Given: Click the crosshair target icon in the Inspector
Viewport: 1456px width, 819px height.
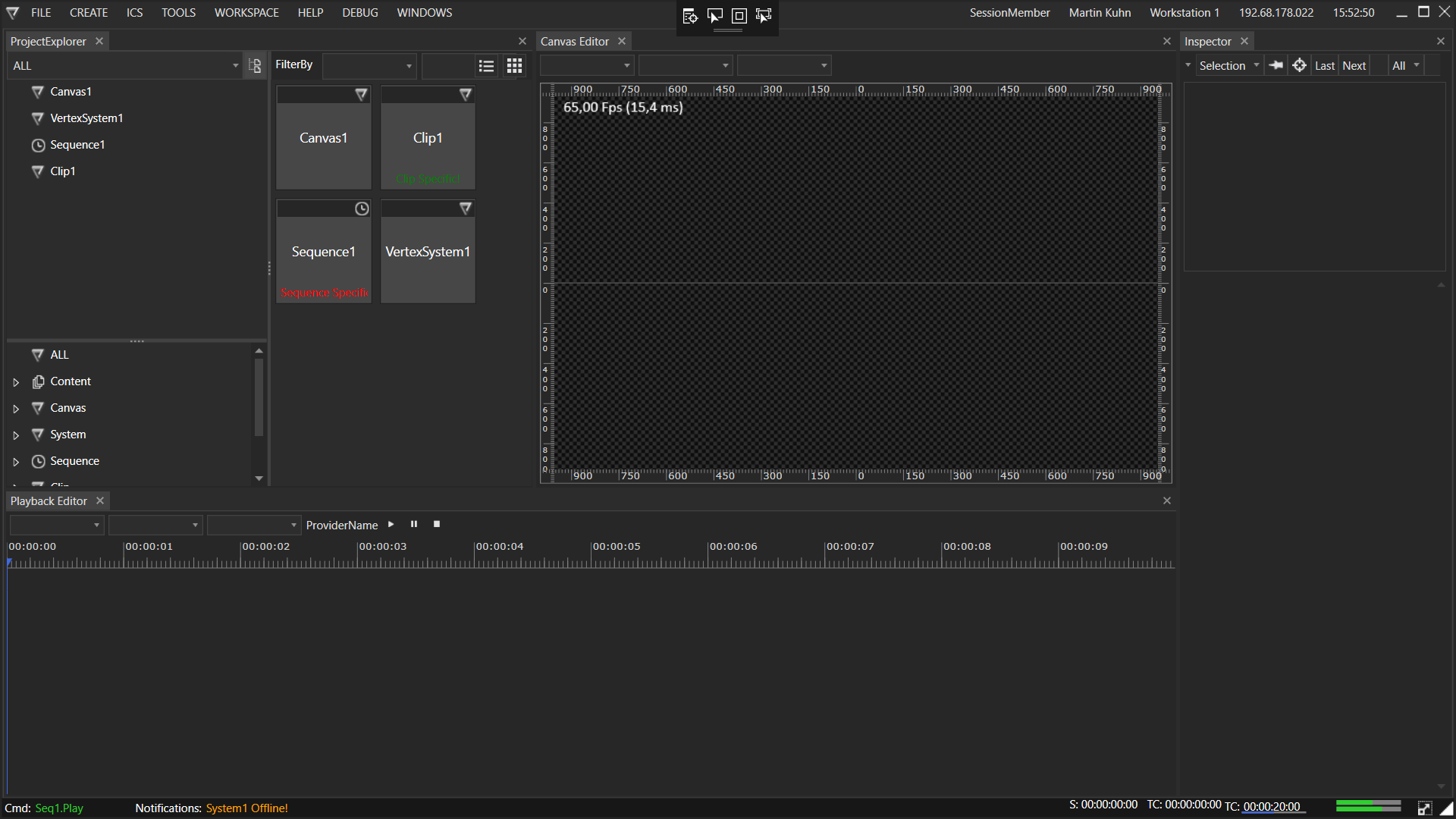Looking at the screenshot, I should 1299,65.
